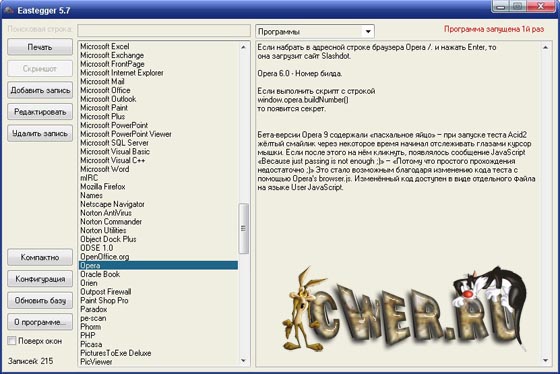Open the Программы category dropdown

[x=368, y=31]
